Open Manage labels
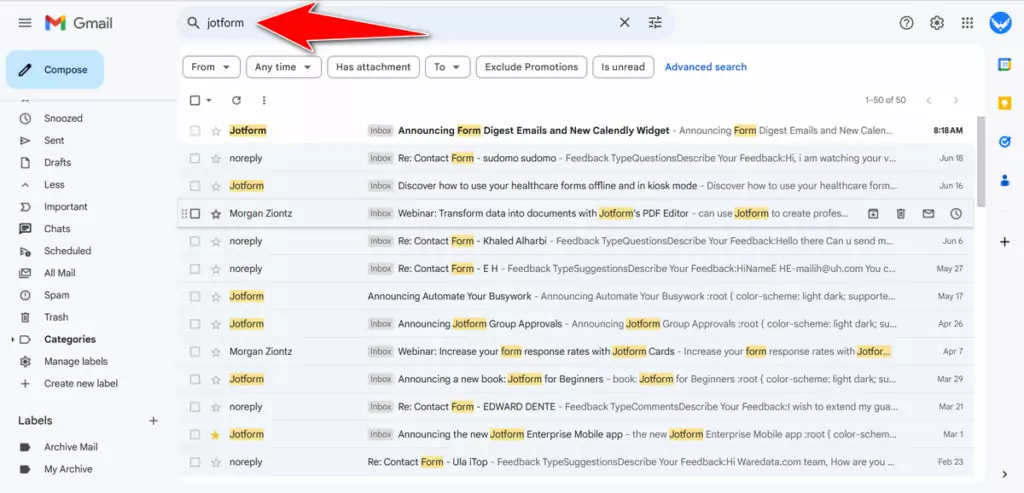1024x493 pixels. coord(76,362)
